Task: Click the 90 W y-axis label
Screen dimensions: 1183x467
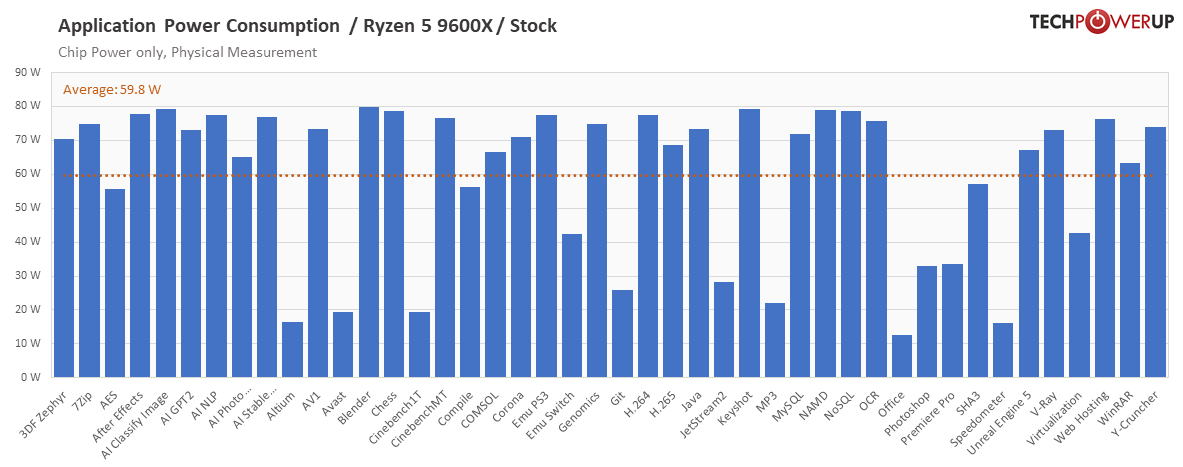Action: [x=27, y=72]
